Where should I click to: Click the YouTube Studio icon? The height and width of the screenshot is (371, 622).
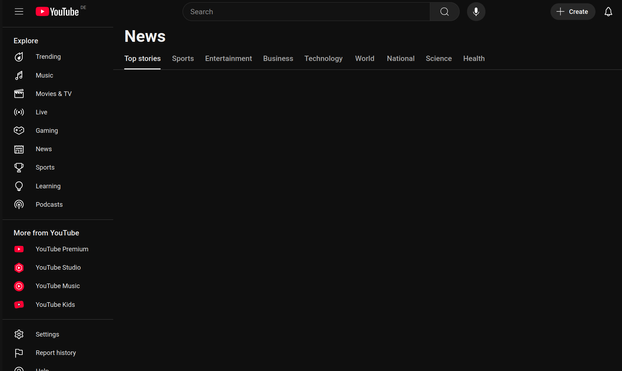pos(19,267)
